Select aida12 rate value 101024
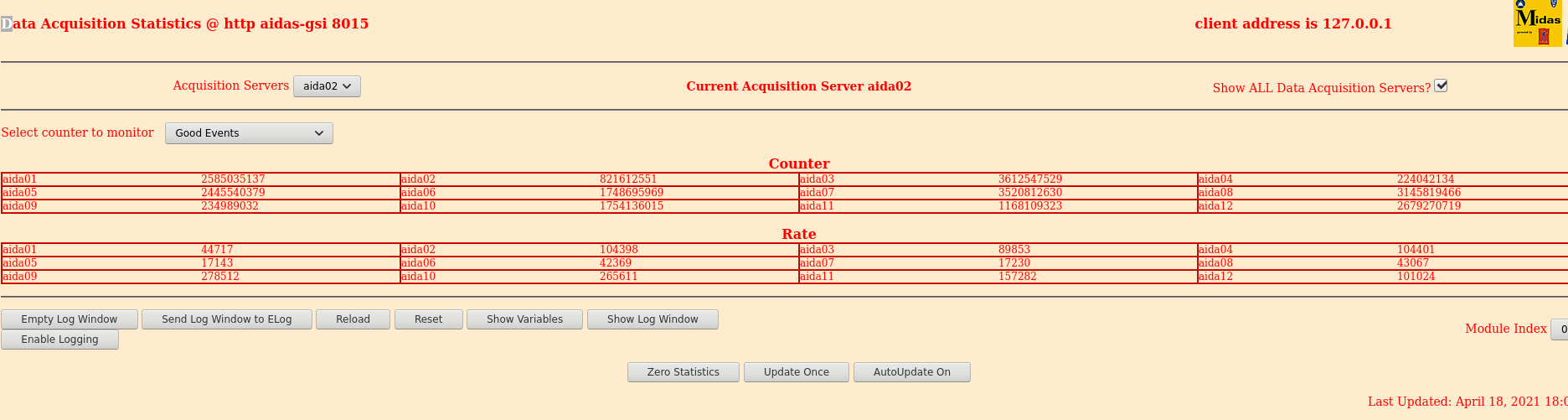 1416,277
